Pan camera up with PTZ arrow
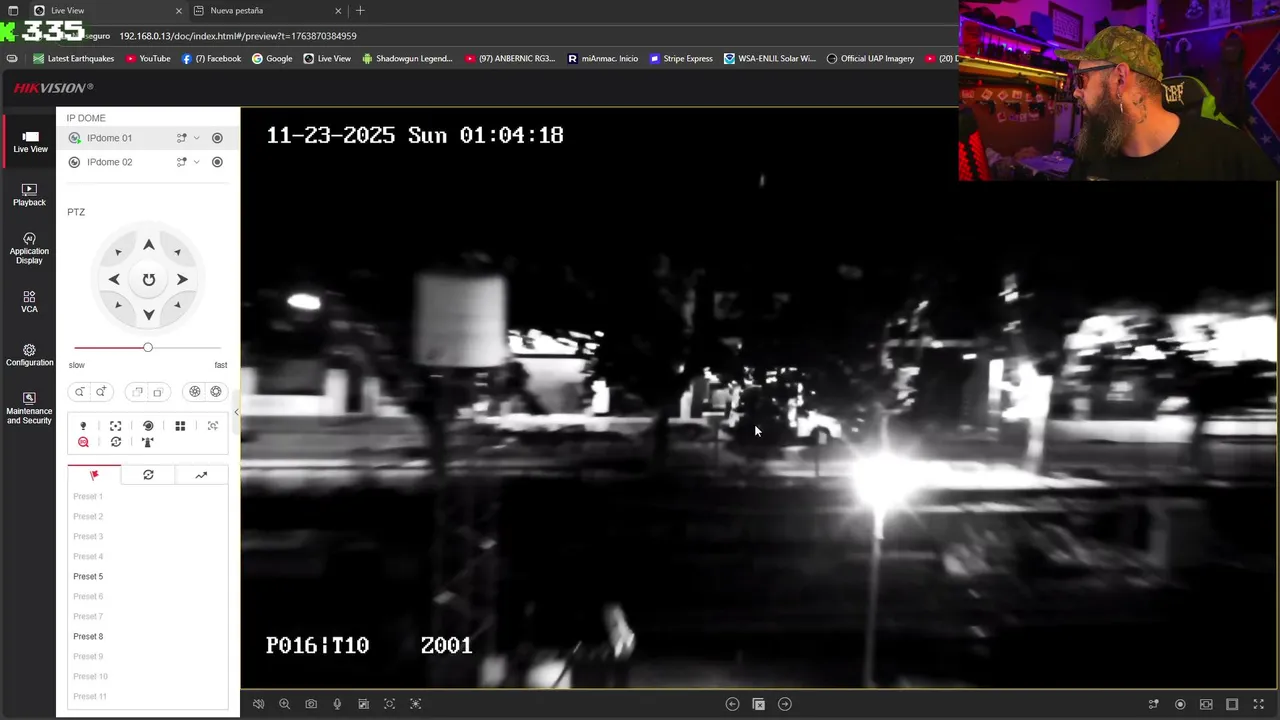Screen dimensions: 1280x720 [148, 245]
